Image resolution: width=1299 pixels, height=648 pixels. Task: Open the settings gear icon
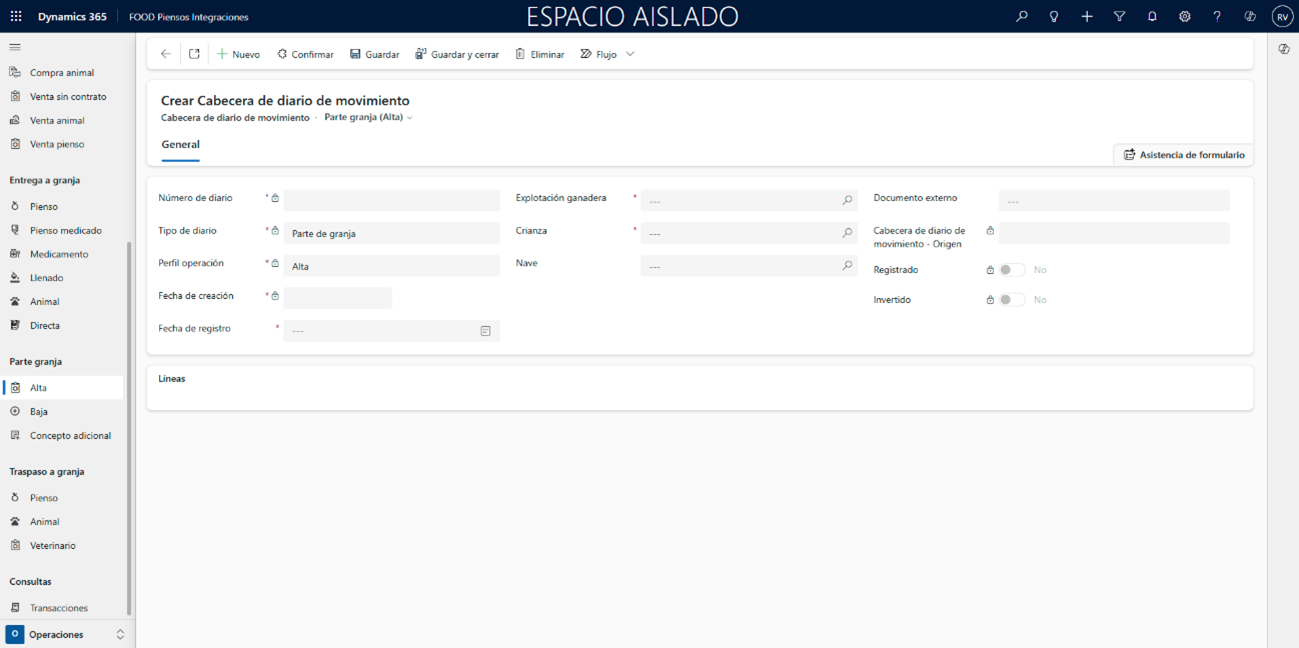pyautogui.click(x=1184, y=17)
